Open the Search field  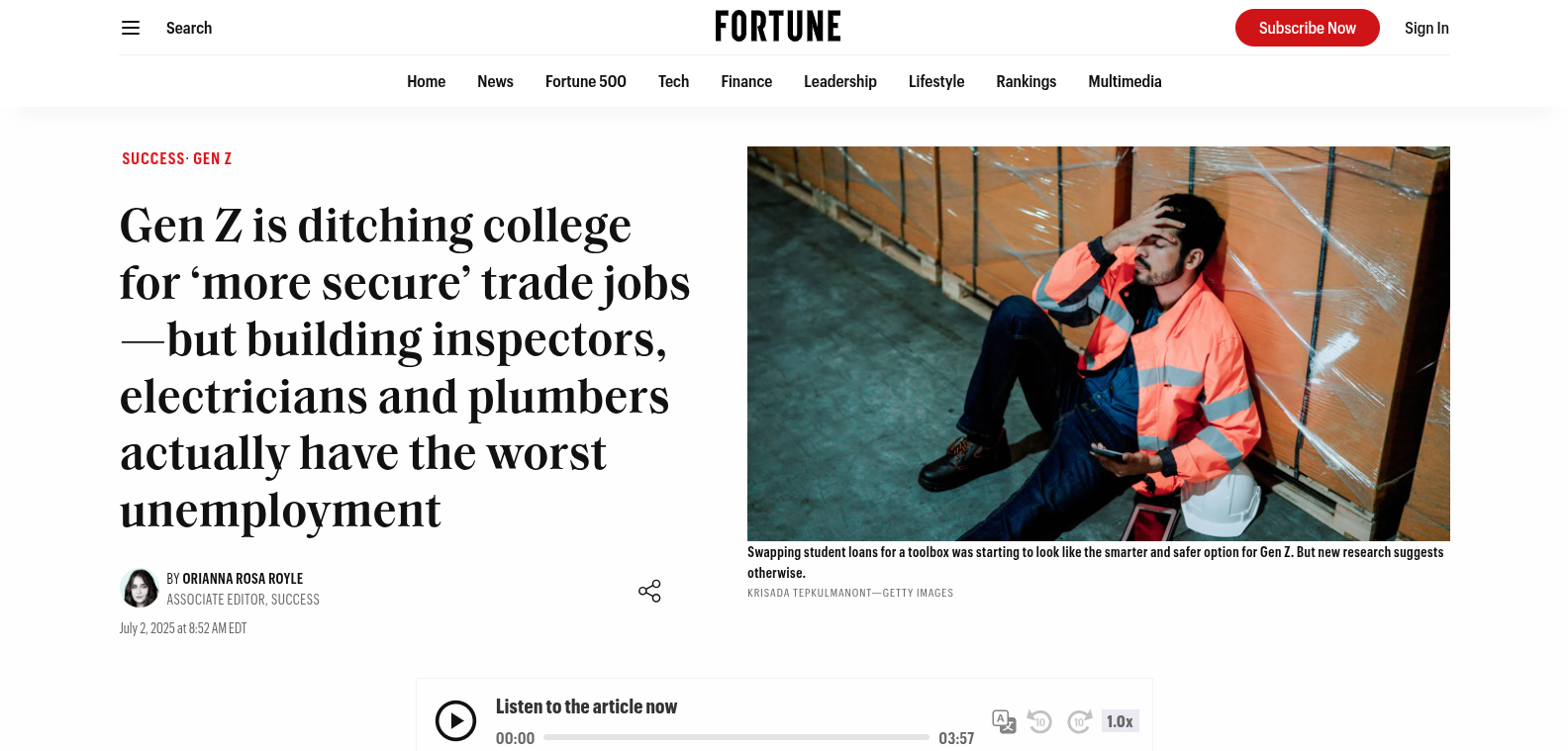(189, 28)
